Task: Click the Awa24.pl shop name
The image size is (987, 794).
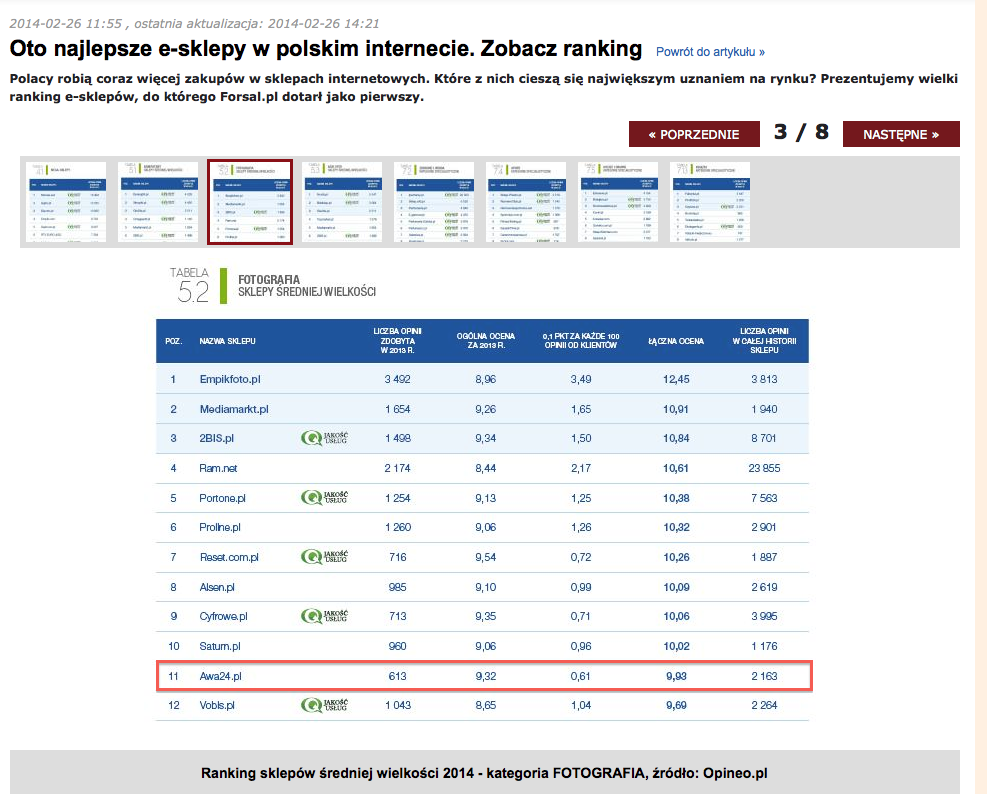Action: click(x=220, y=676)
